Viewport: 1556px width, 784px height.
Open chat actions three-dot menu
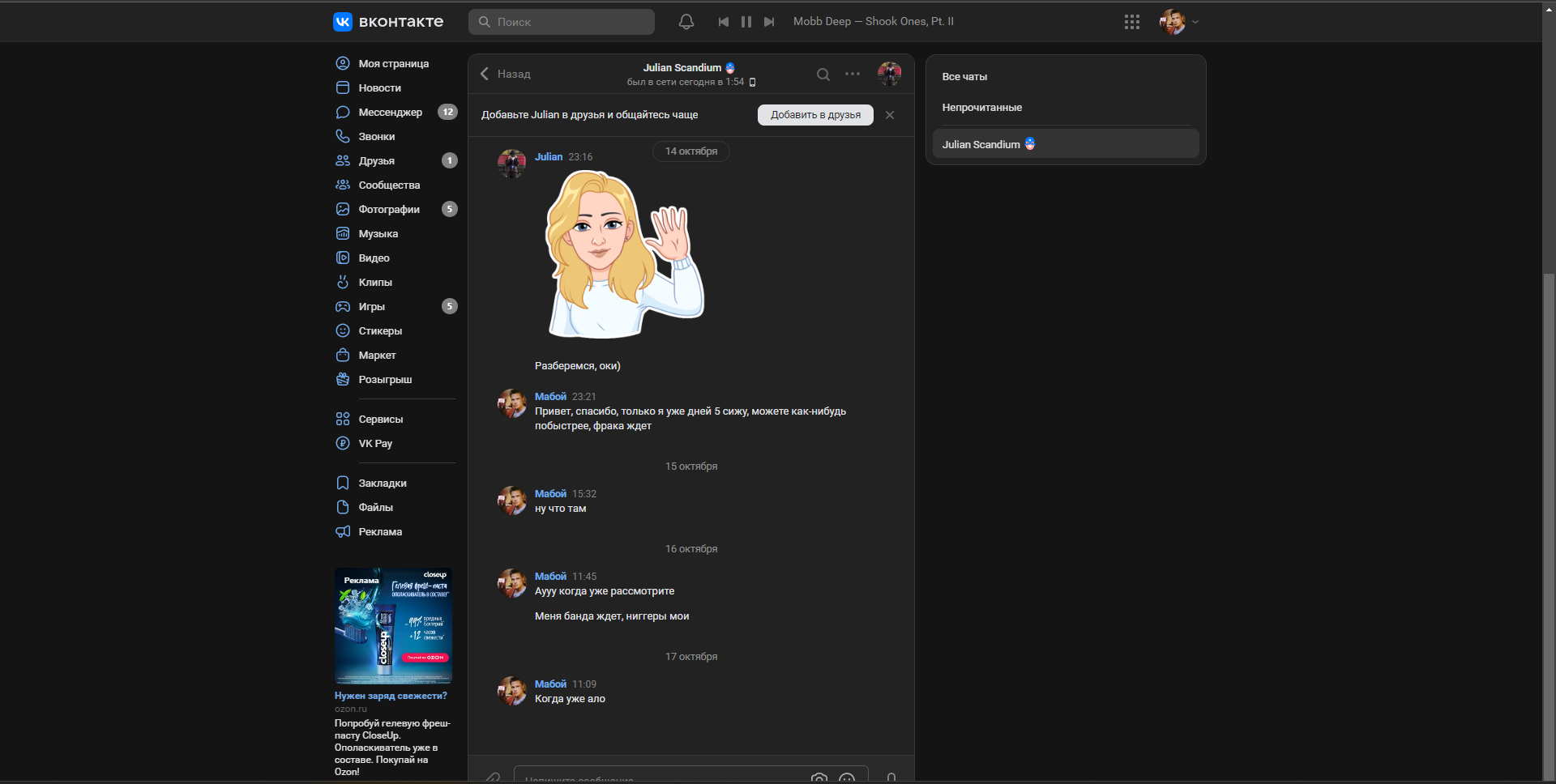853,74
